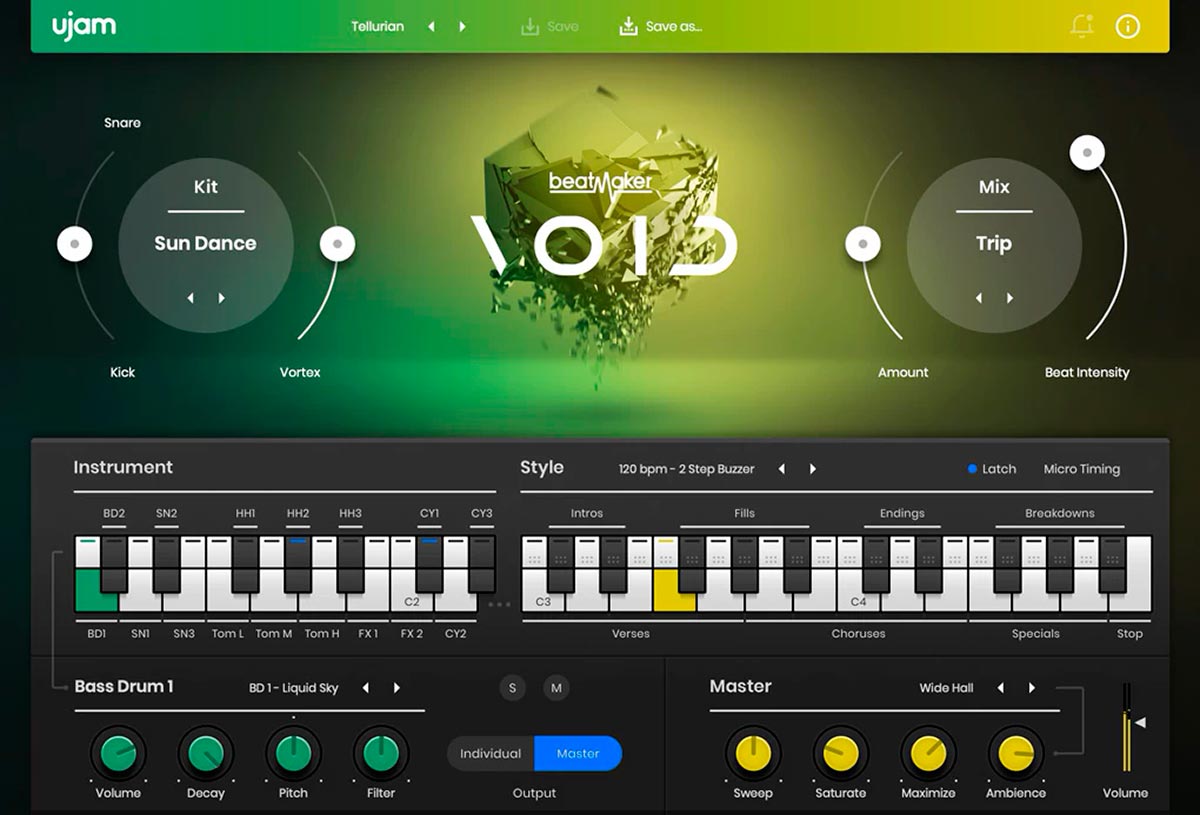The width and height of the screenshot is (1200, 815).
Task: Click the Filter knob
Action: click(x=381, y=753)
